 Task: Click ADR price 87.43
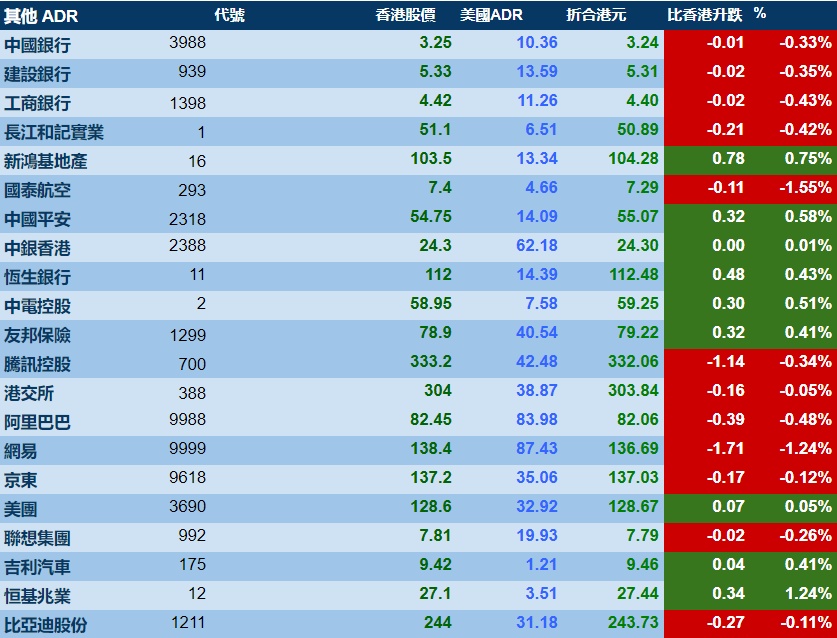[x=537, y=448]
